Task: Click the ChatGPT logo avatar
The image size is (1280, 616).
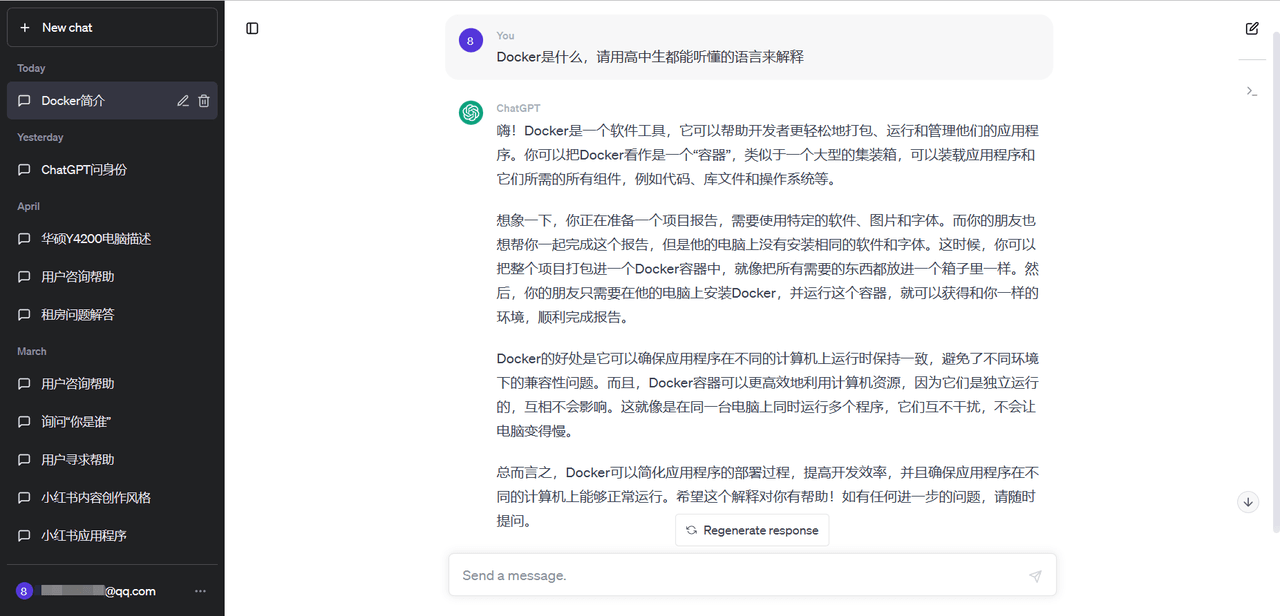Action: (471, 113)
